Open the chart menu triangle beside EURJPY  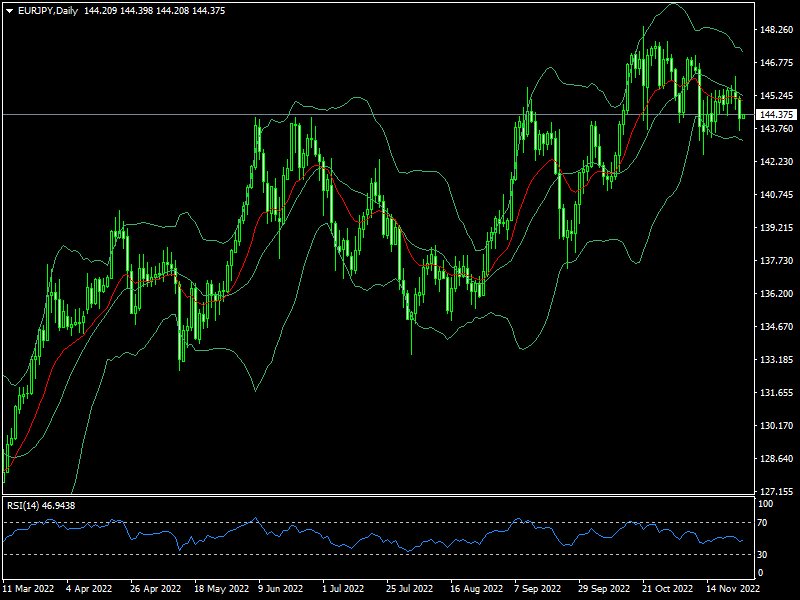(x=10, y=11)
